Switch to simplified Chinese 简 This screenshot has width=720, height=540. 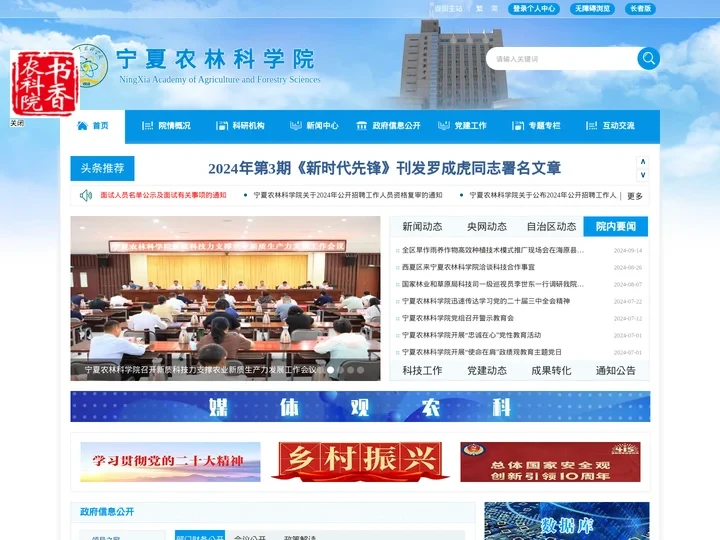point(495,9)
